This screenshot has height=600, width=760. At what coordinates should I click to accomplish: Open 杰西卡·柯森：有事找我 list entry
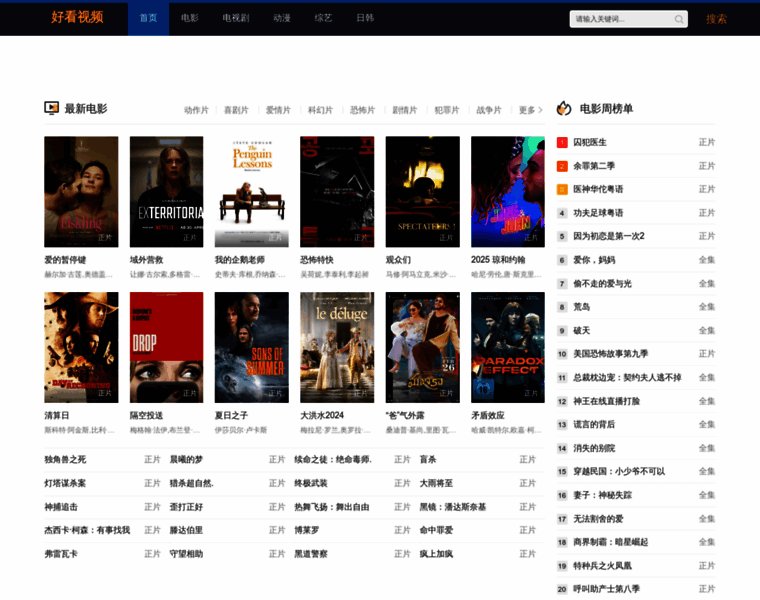coord(87,530)
